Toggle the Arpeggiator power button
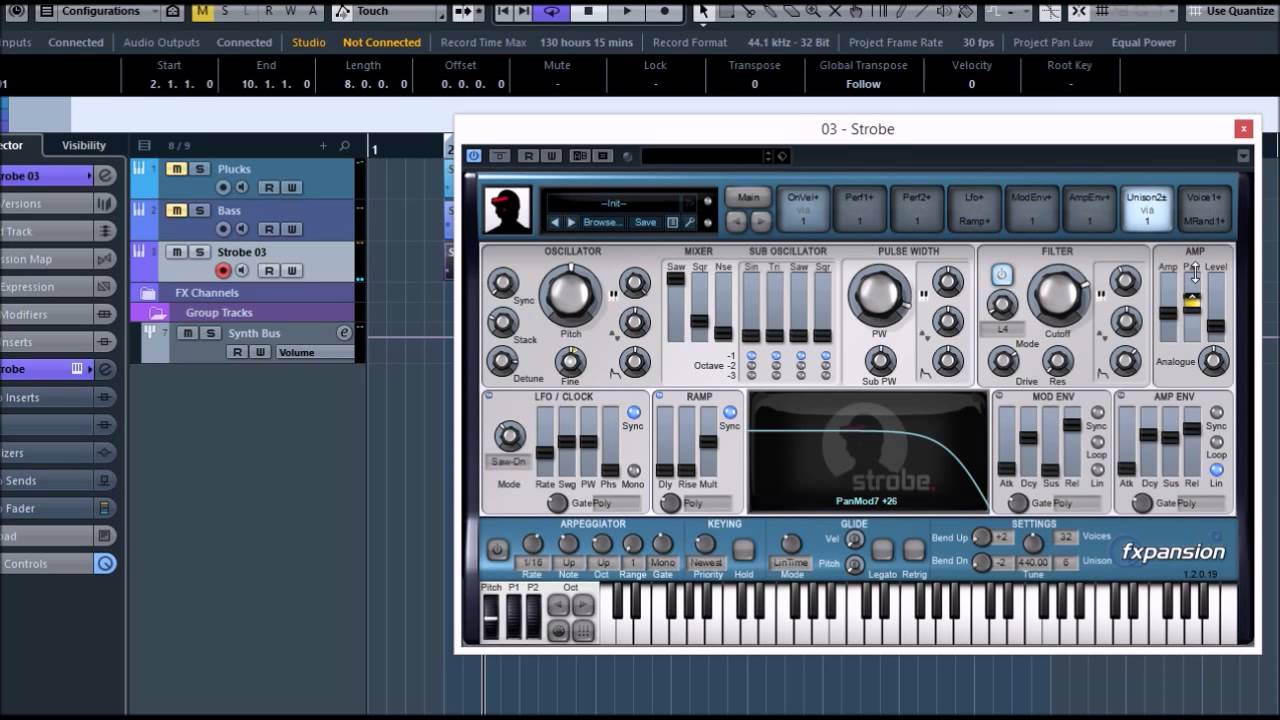The width and height of the screenshot is (1280, 720). click(x=497, y=549)
